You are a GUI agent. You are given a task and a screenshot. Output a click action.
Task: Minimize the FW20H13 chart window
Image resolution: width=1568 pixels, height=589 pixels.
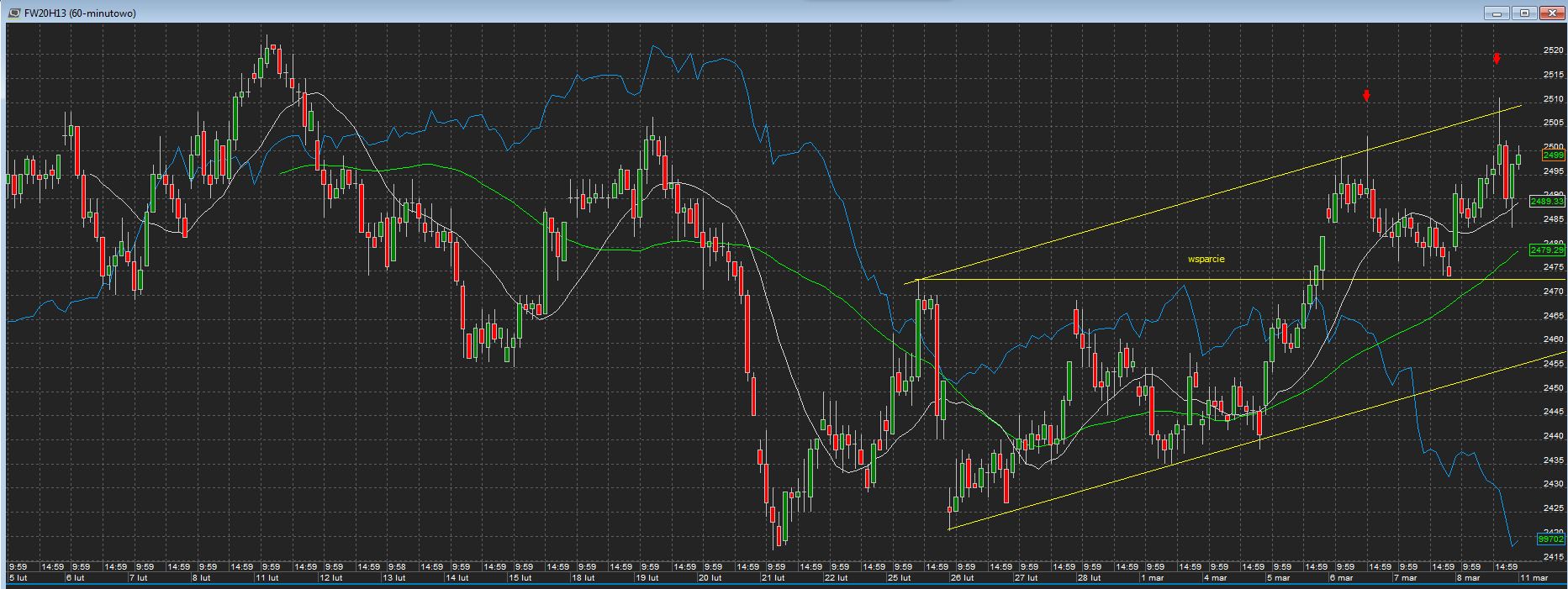coord(1497,13)
